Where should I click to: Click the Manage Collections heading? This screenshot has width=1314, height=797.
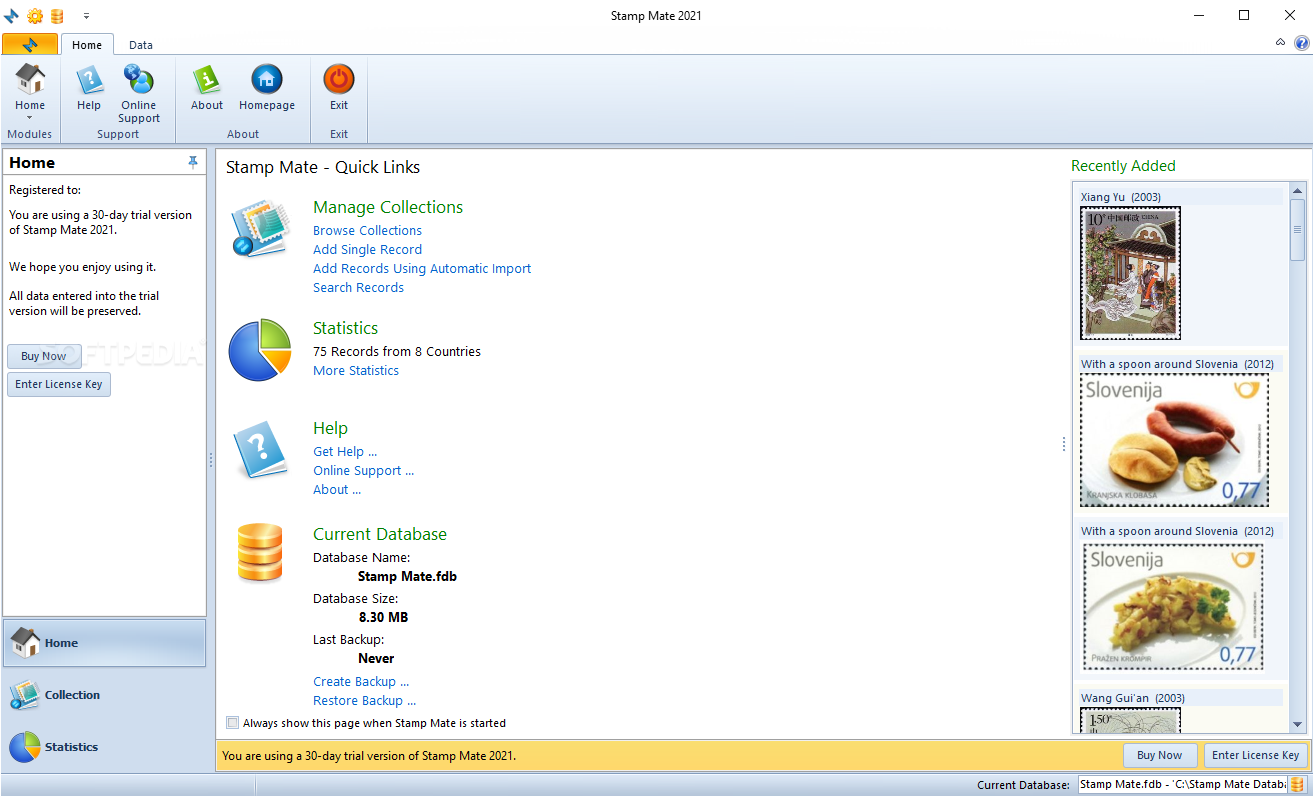388,207
